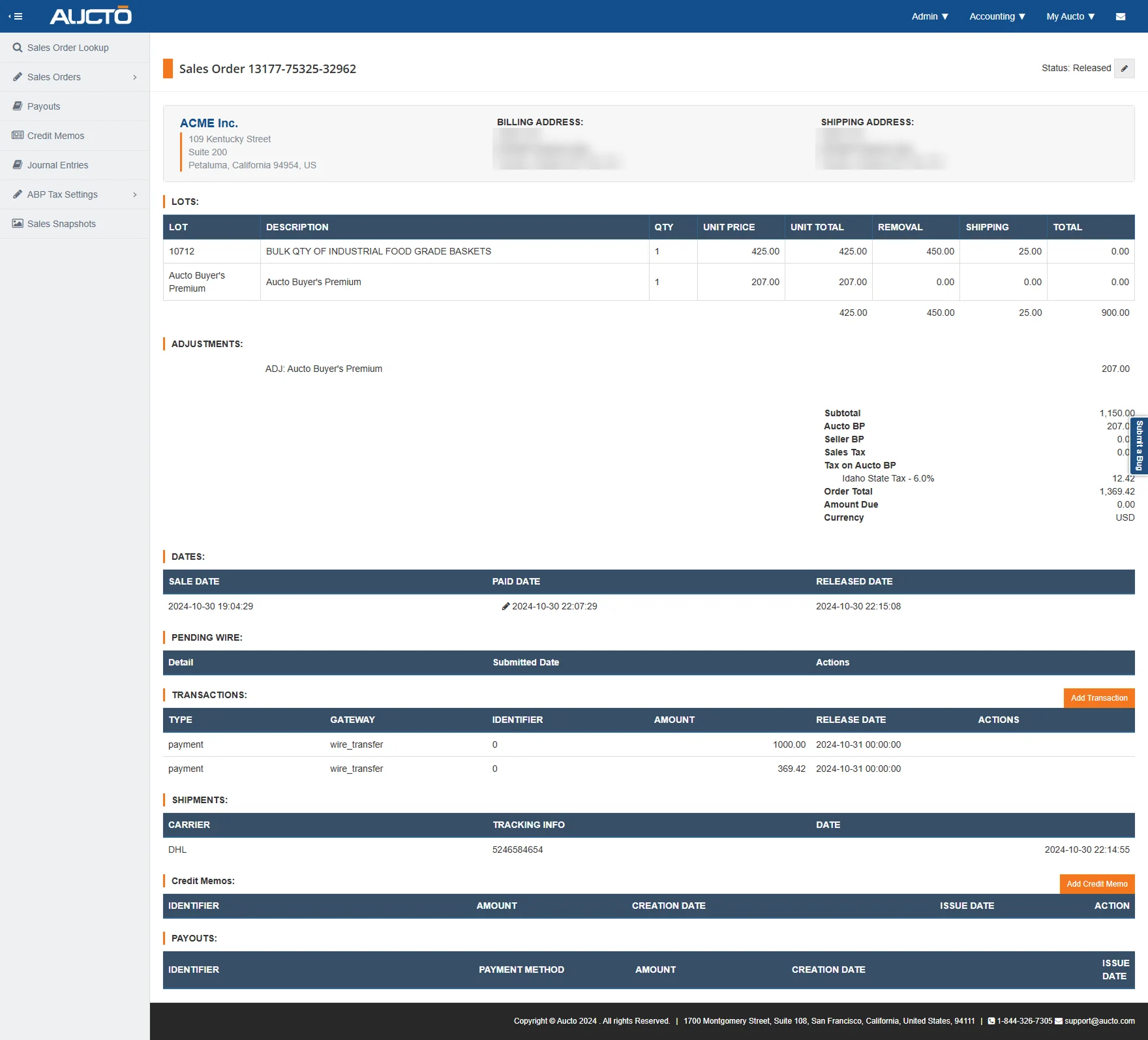This screenshot has height=1040, width=1148.
Task: Click the shipment date 2024-10-30 22:14:55
Action: (x=1087, y=849)
